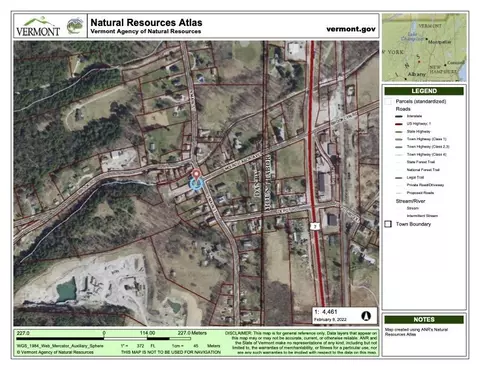This screenshot has height=370, width=480.
Task: Click the Route 7 highway shield
Action: click(x=315, y=226)
